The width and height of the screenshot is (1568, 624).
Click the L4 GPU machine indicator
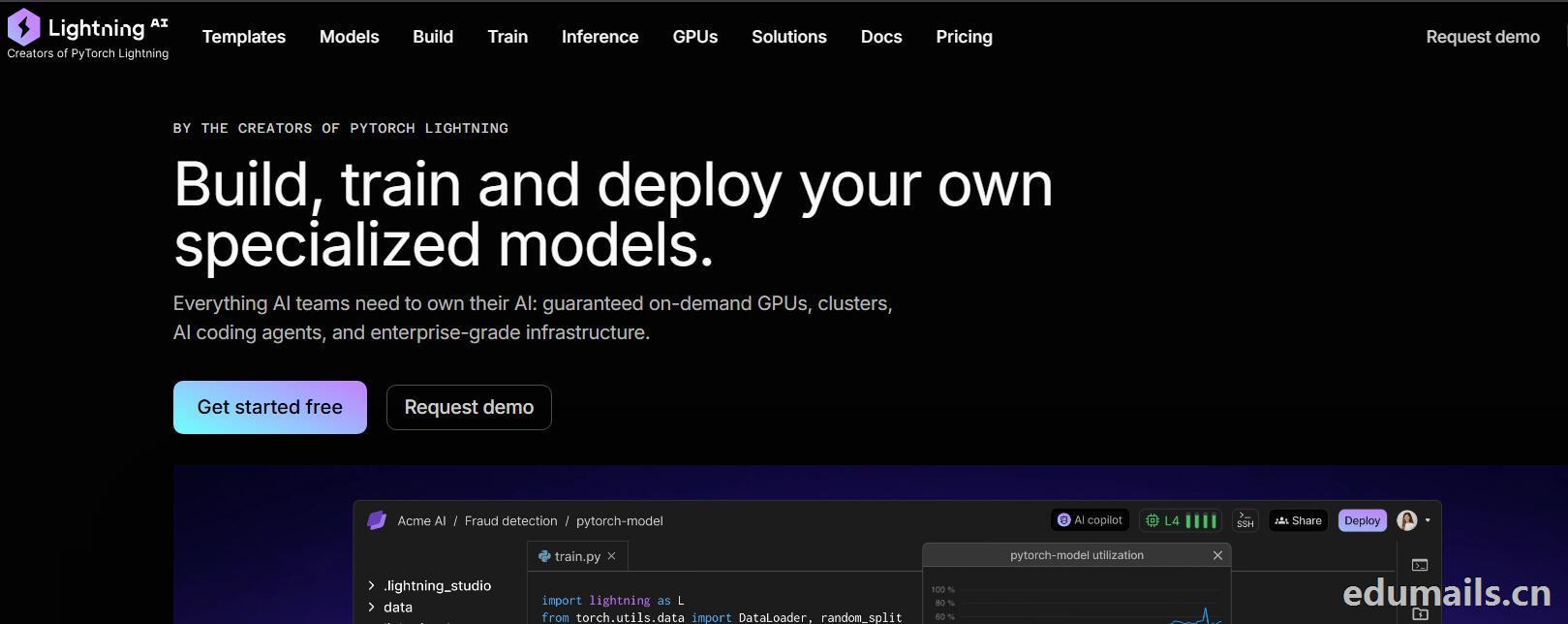pyautogui.click(x=1180, y=520)
